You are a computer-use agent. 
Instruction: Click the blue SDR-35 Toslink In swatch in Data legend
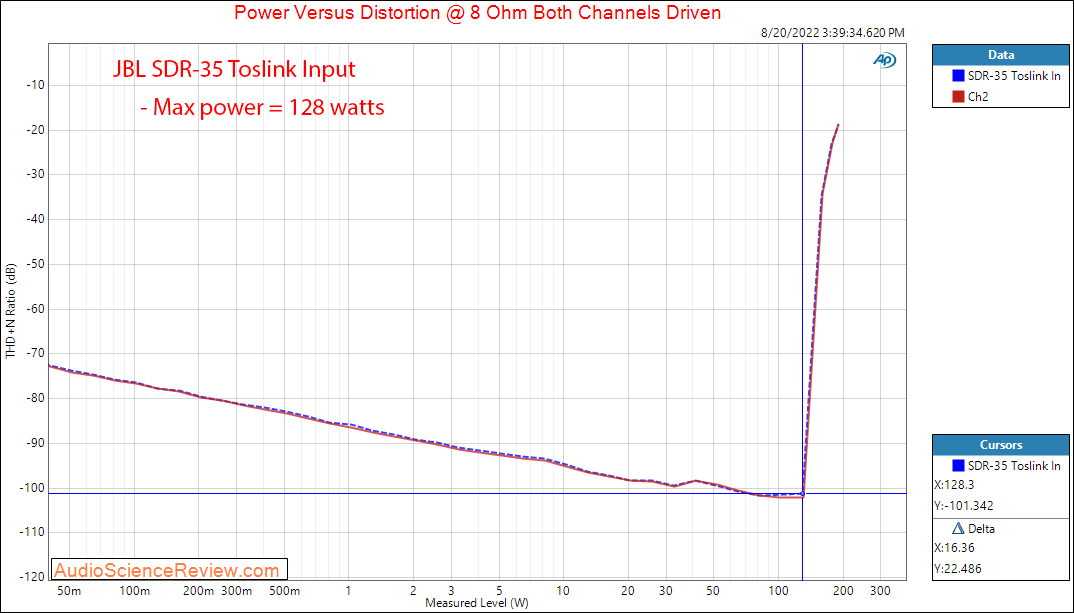click(x=958, y=76)
